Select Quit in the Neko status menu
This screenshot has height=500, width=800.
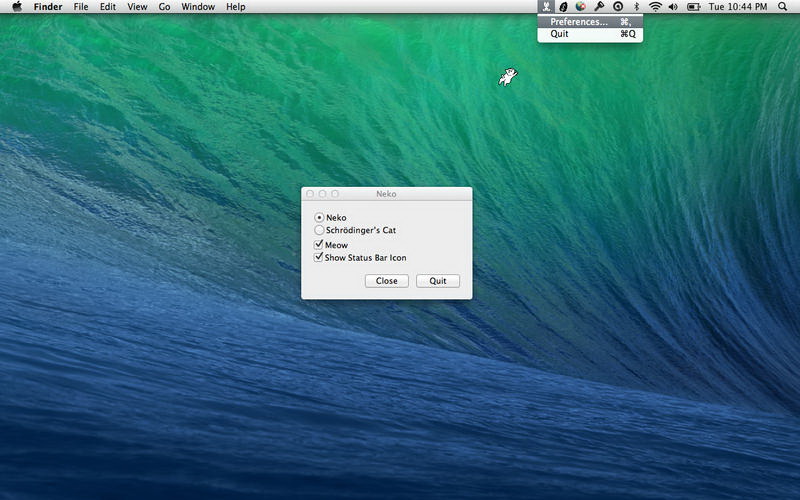[x=560, y=34]
